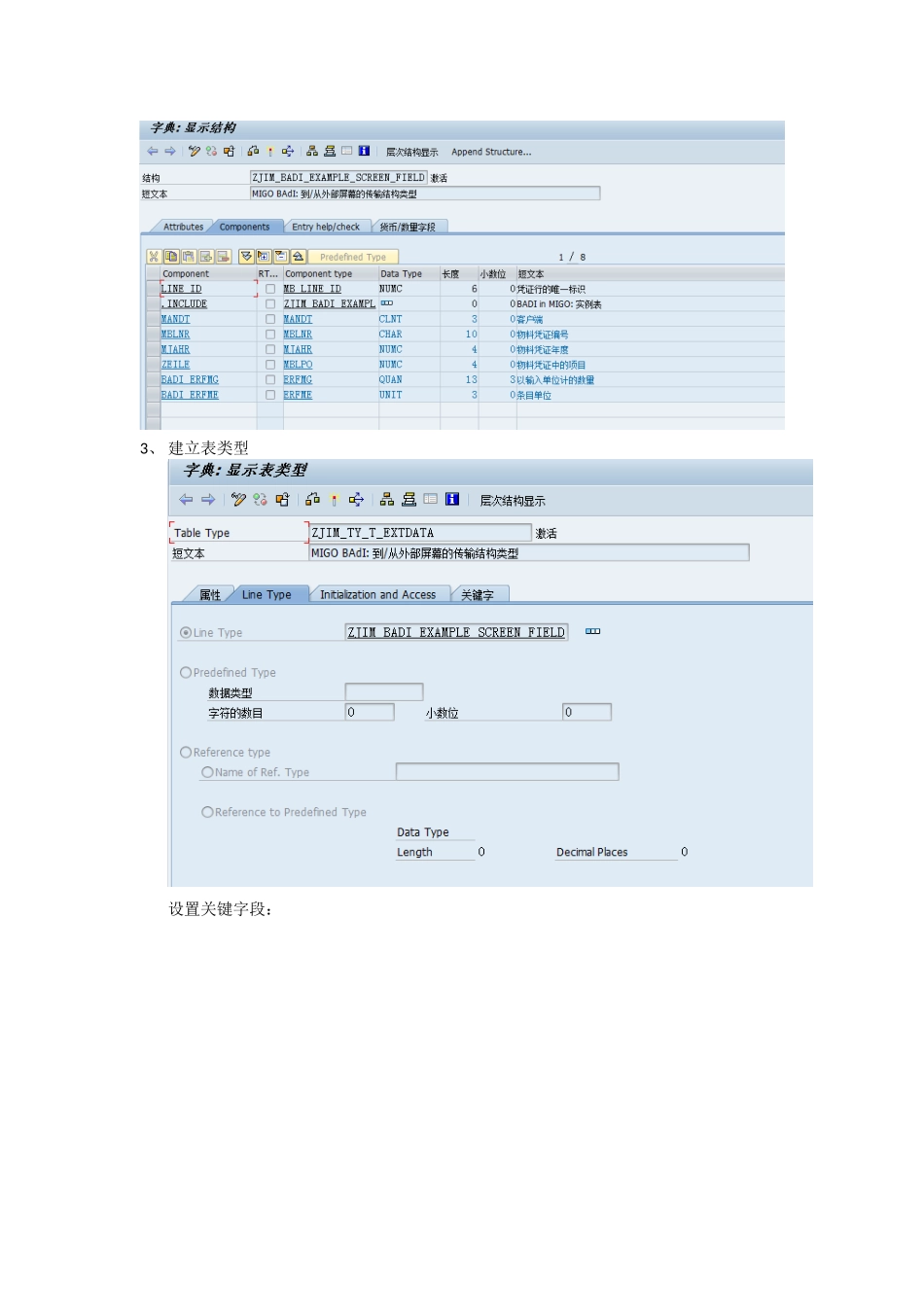Open the Initialization and Access tab
This screenshot has width=924, height=1307.
pos(378,594)
